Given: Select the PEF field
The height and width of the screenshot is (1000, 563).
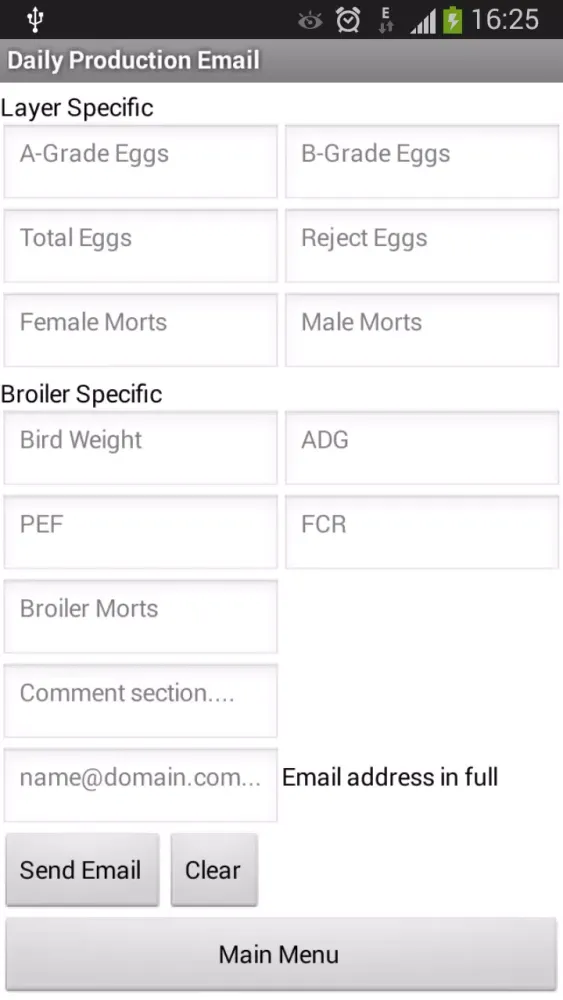Looking at the screenshot, I should (x=140, y=531).
